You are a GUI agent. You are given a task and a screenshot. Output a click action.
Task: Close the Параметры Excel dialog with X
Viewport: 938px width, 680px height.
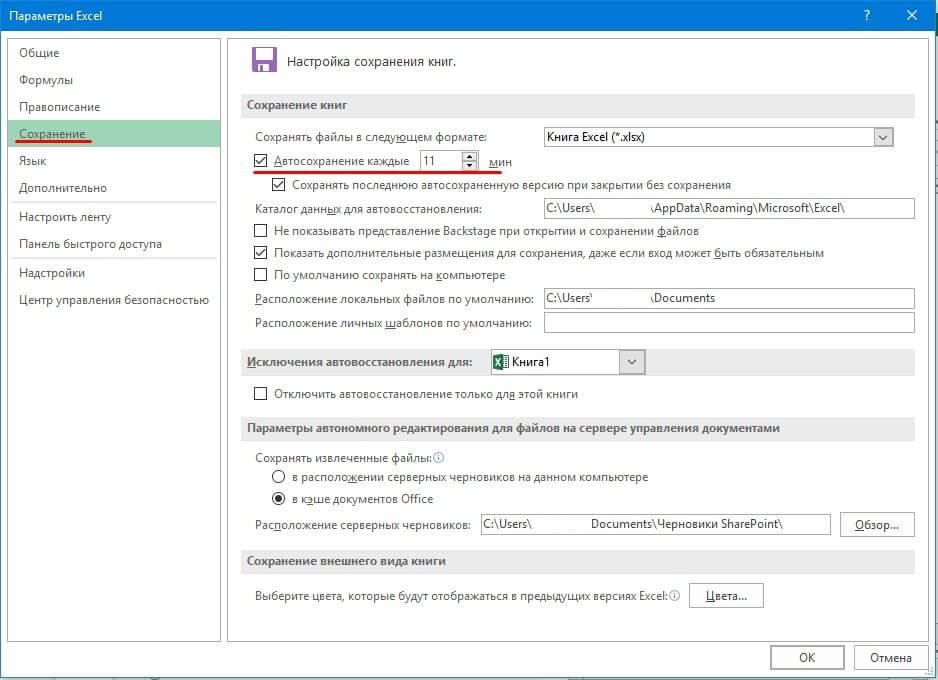tap(912, 15)
